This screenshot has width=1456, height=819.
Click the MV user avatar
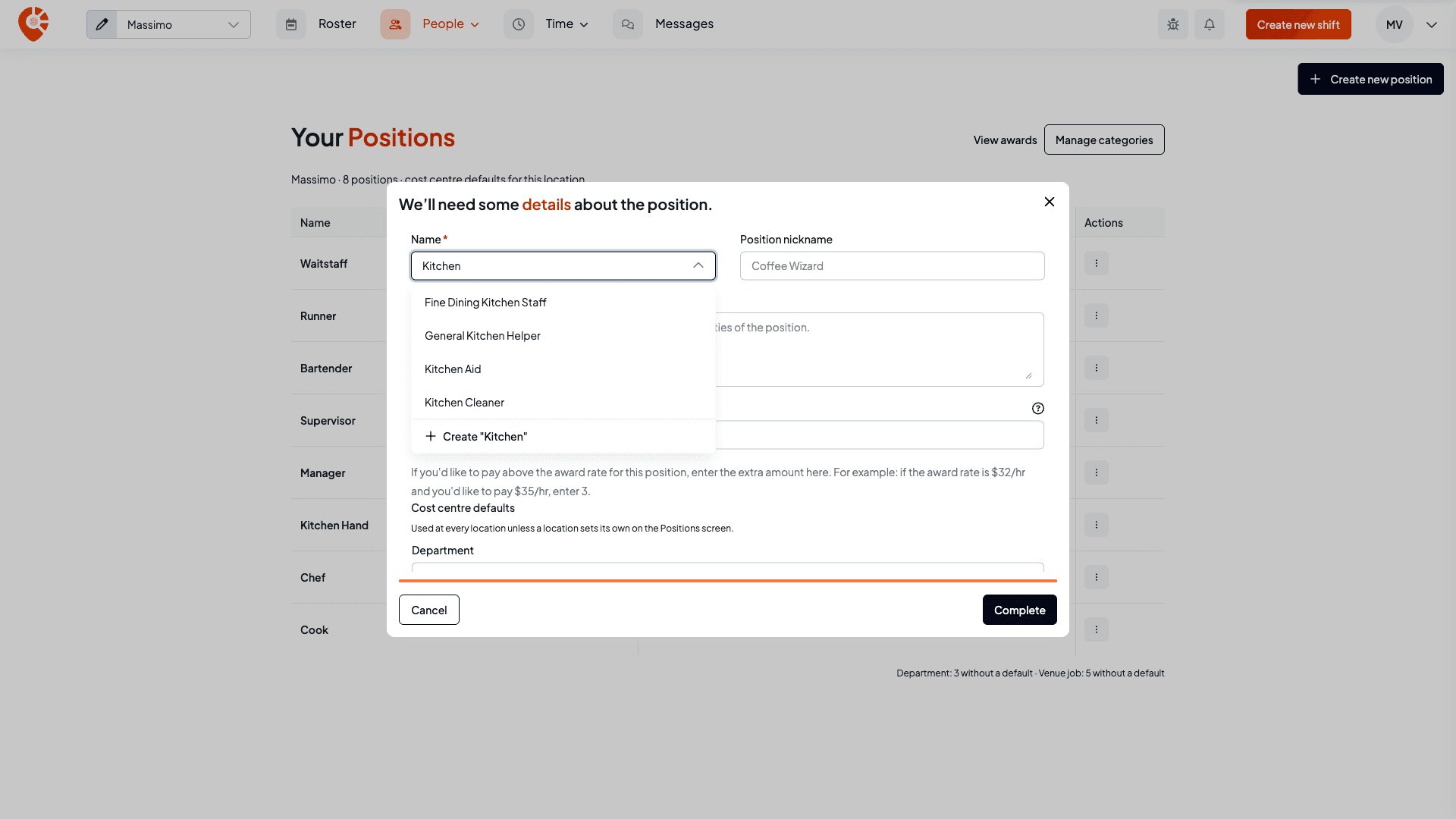[x=1395, y=24]
